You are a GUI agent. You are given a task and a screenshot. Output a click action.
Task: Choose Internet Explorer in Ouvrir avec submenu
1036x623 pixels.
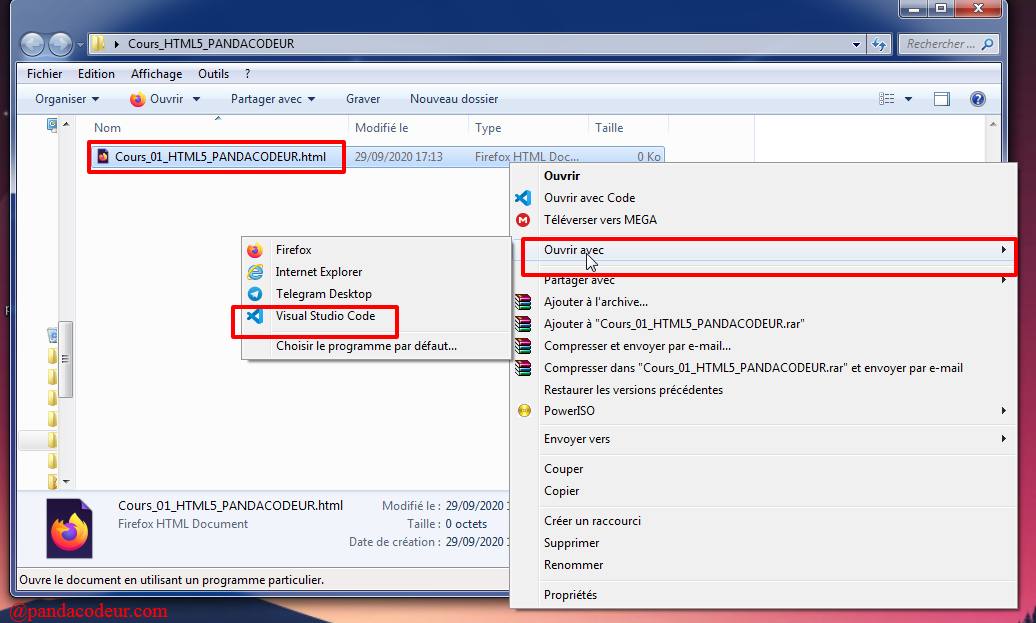click(318, 272)
